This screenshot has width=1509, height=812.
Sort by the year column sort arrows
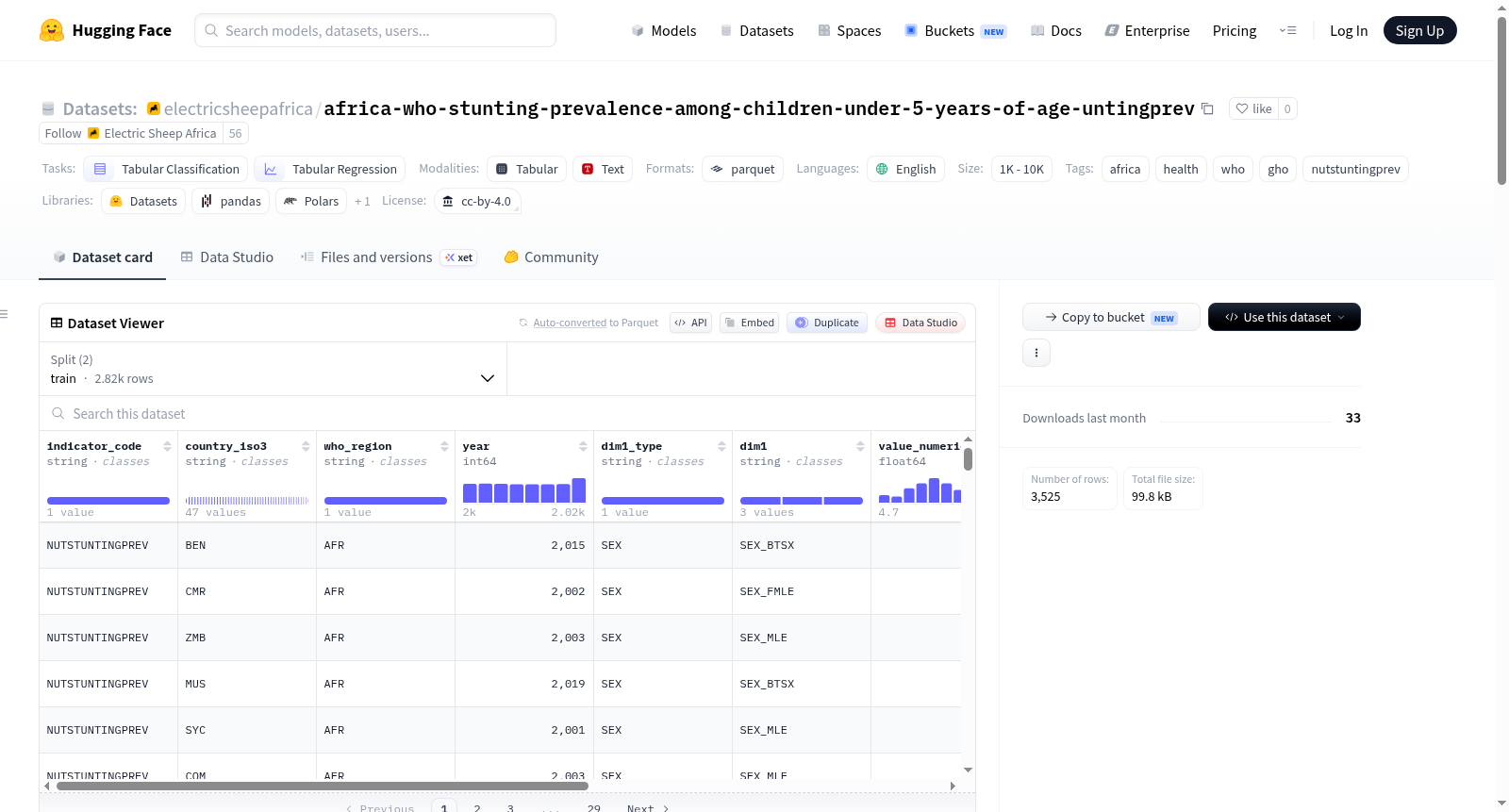[583, 446]
